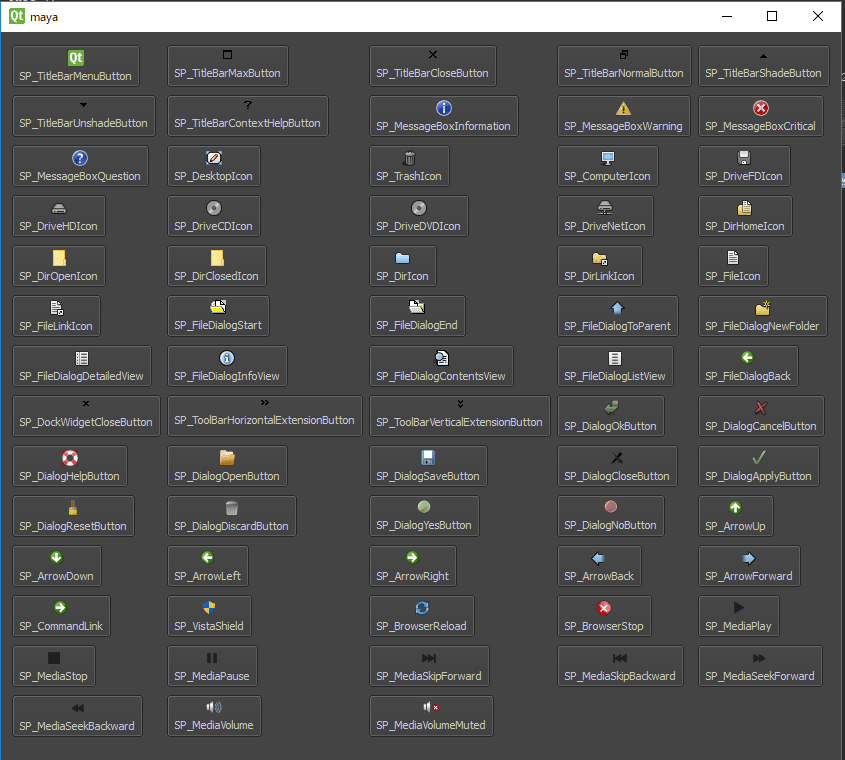Click the SP_MessageBoxWarning button
Screen dimensions: 845x760
pyautogui.click(x=623, y=116)
